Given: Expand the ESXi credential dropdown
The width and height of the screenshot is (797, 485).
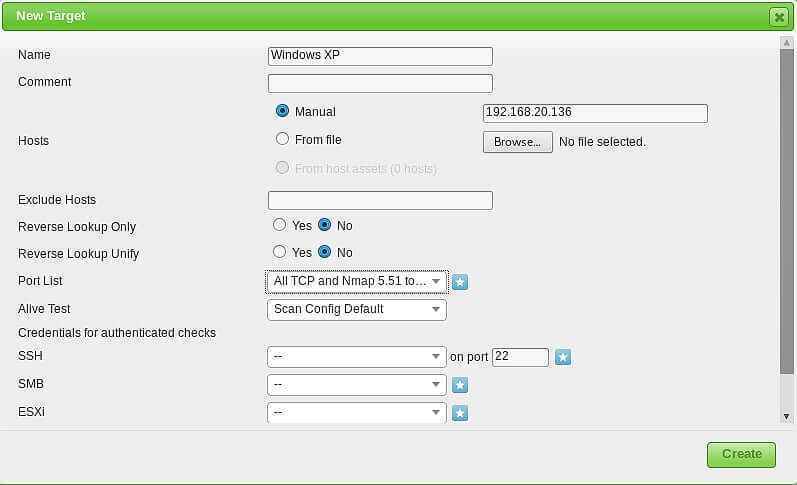Looking at the screenshot, I should [357, 413].
